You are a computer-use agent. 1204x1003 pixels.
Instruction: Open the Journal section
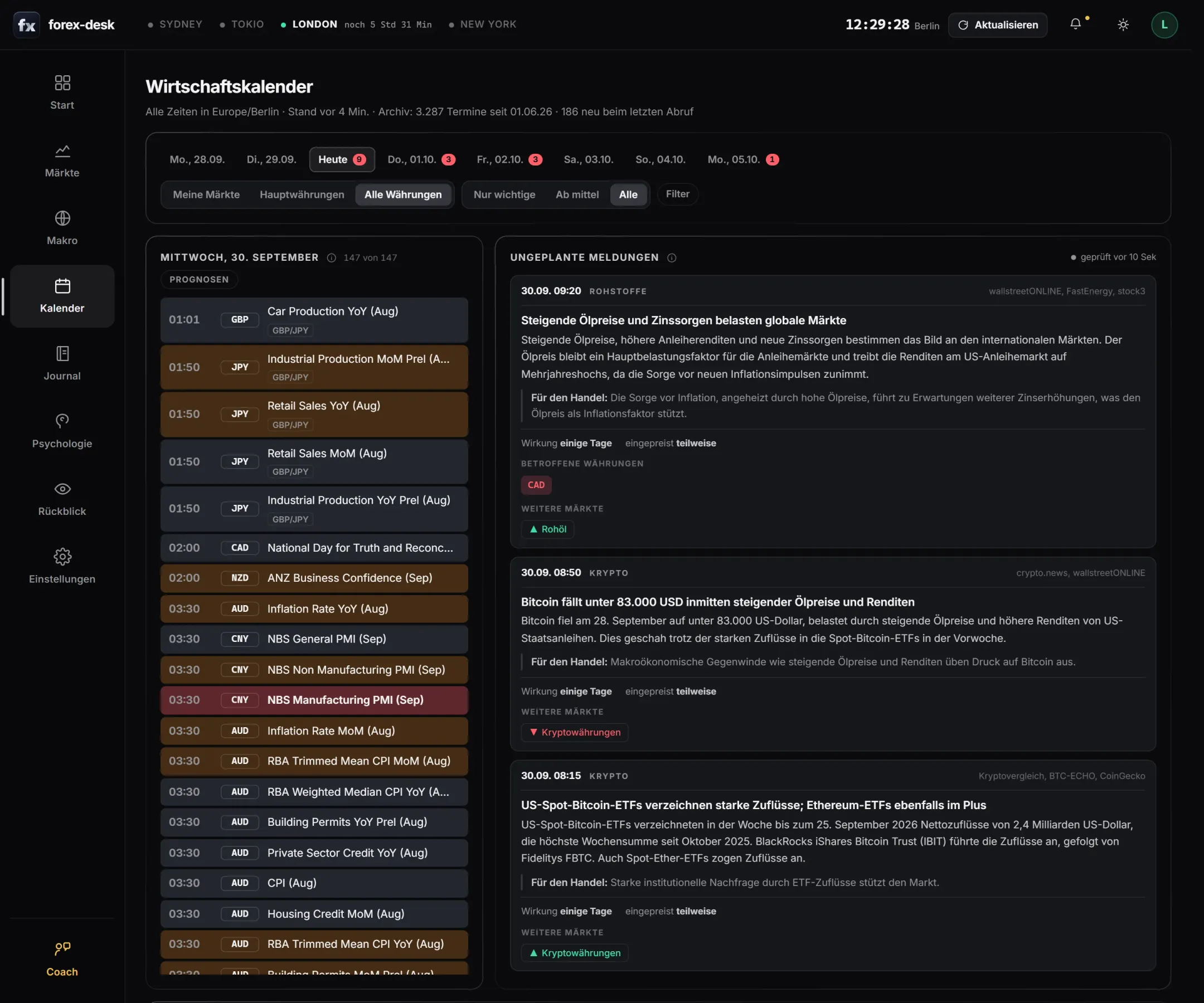[x=62, y=363]
